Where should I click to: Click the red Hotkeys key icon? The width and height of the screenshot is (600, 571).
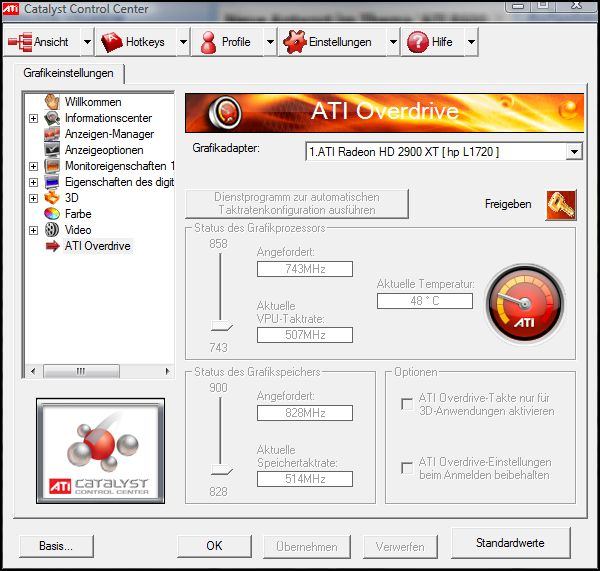click(111, 42)
